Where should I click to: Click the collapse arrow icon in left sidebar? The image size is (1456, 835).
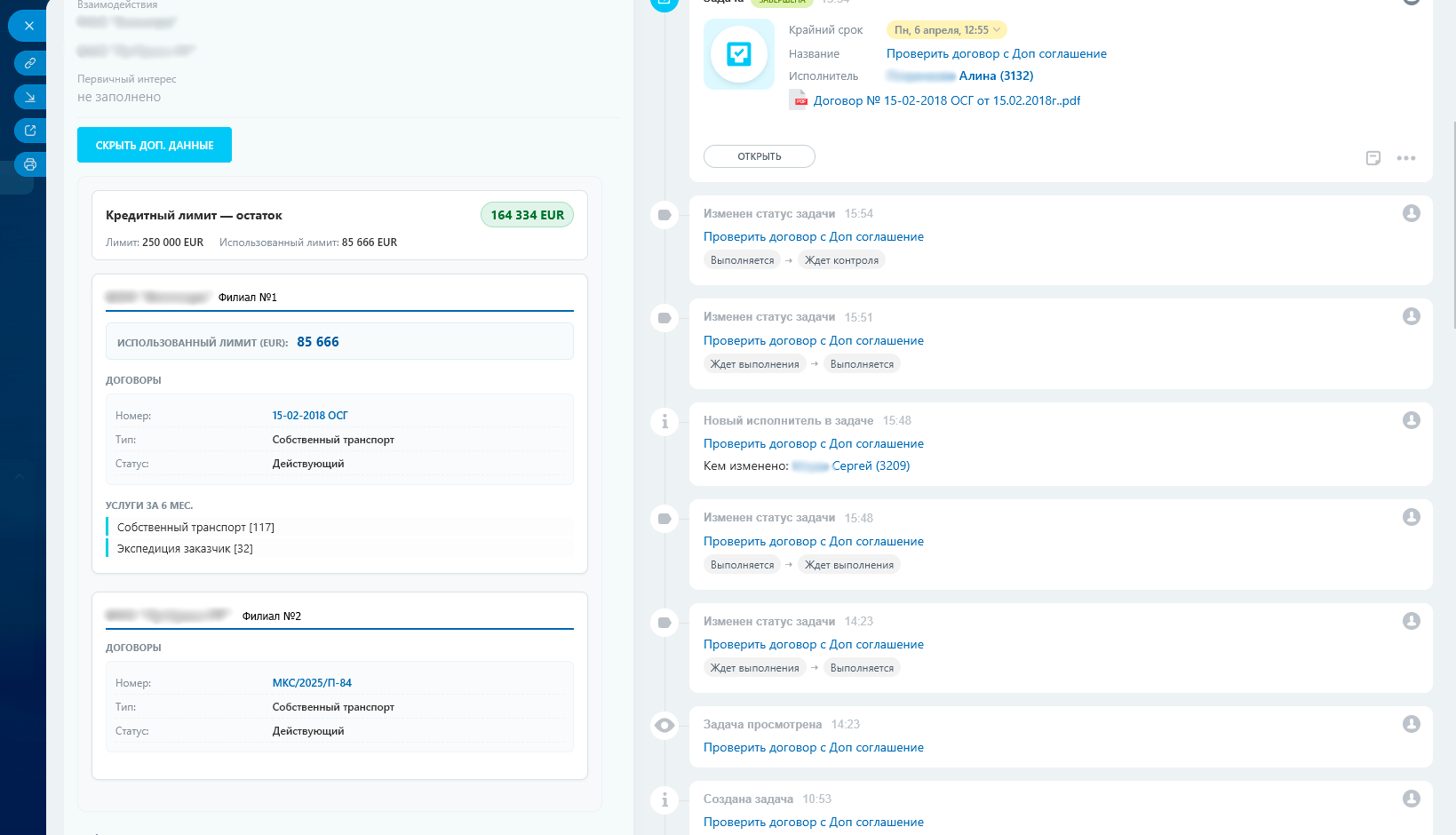[30, 97]
